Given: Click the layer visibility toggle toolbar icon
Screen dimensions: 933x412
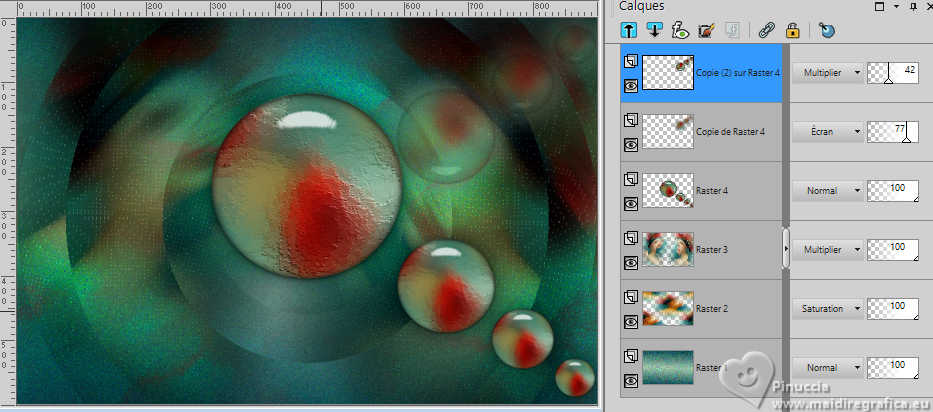Looking at the screenshot, I should tap(680, 29).
